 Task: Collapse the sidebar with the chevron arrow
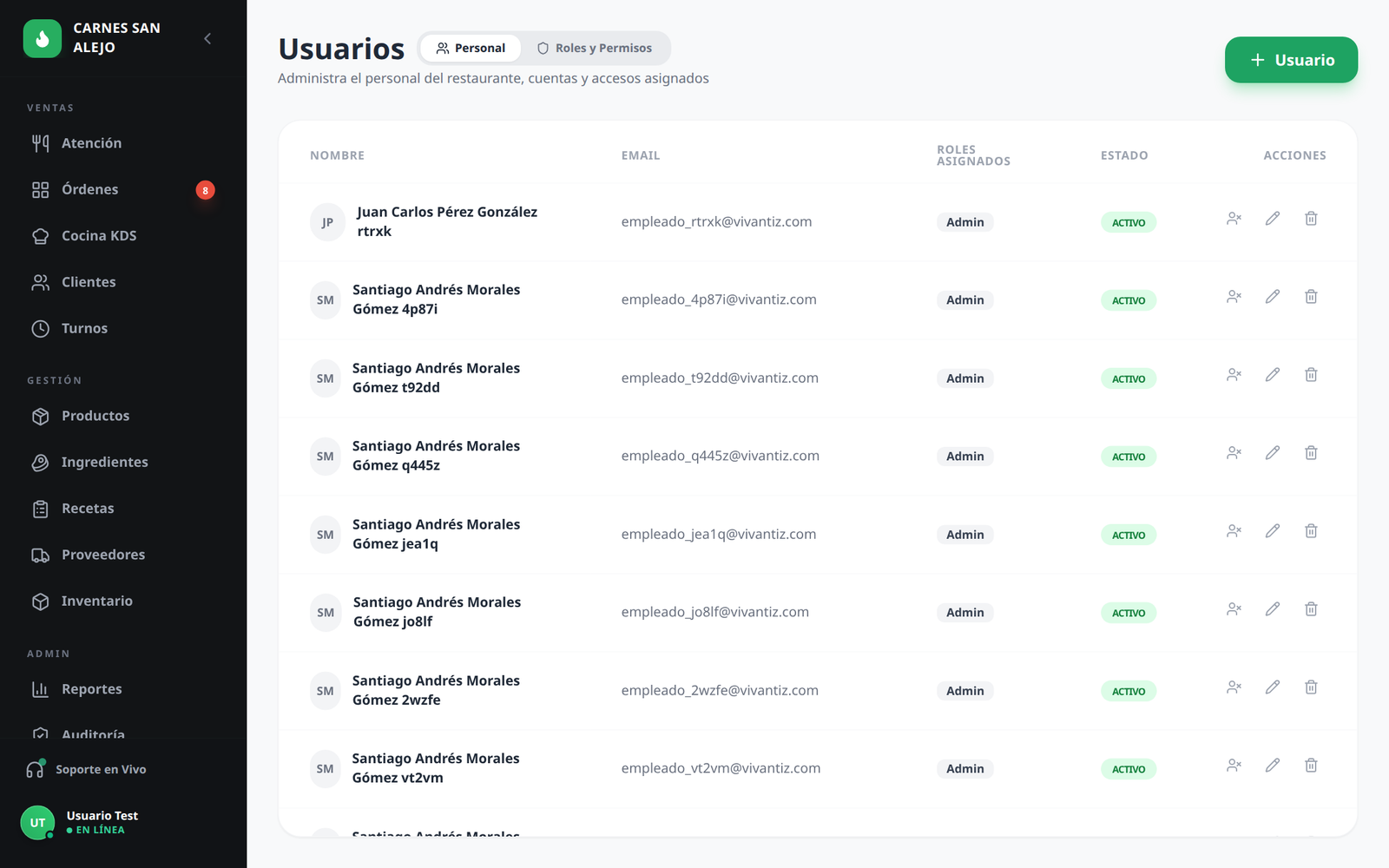pos(207,38)
